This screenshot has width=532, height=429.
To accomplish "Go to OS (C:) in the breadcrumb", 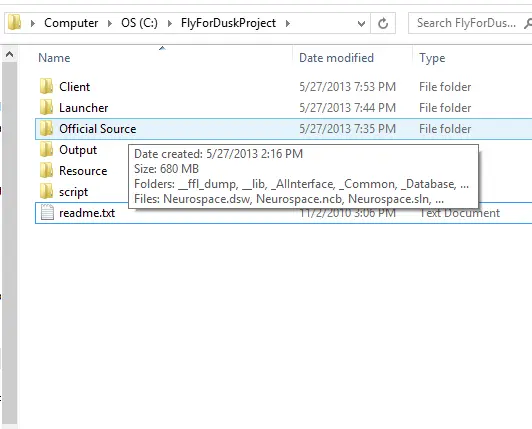I will point(139,23).
